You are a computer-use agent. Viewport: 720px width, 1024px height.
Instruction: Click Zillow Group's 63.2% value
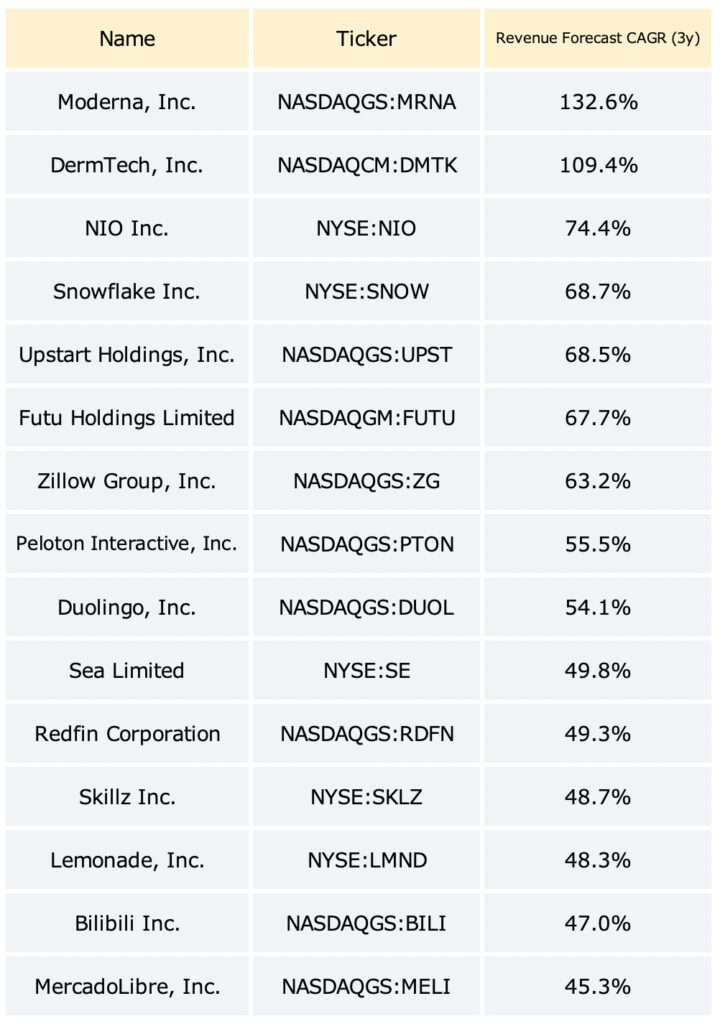tap(597, 481)
